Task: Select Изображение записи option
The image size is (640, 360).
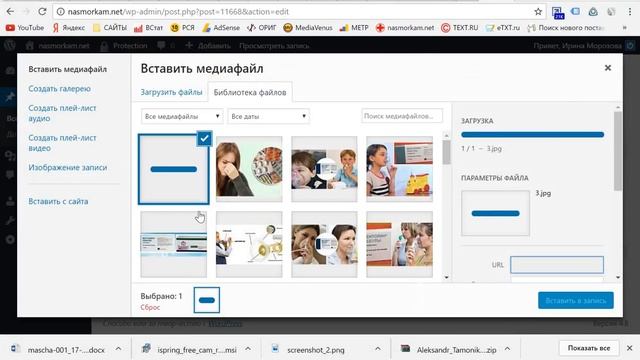Action: tap(67, 167)
